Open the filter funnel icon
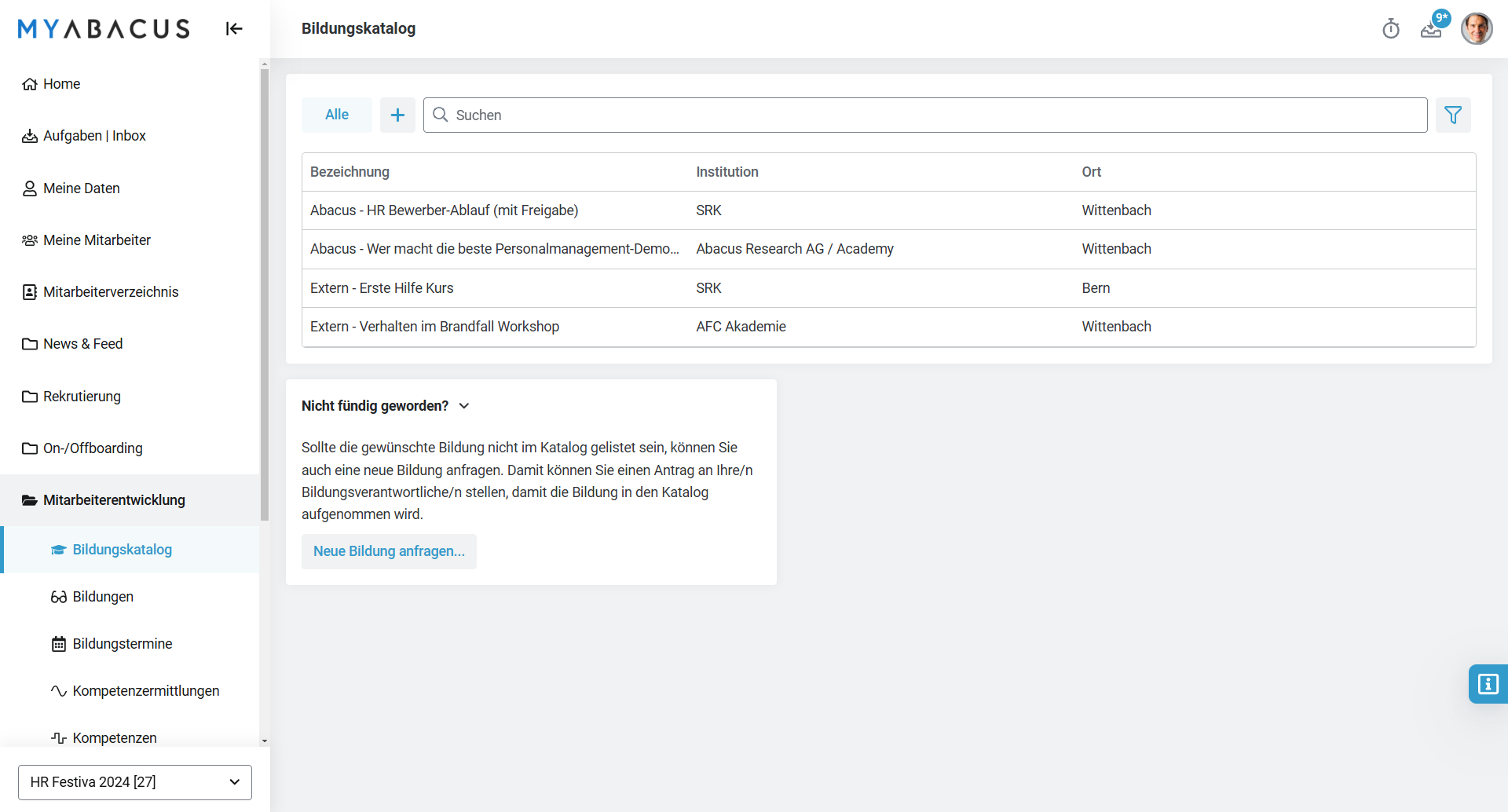Image resolution: width=1508 pixels, height=812 pixels. click(1453, 115)
